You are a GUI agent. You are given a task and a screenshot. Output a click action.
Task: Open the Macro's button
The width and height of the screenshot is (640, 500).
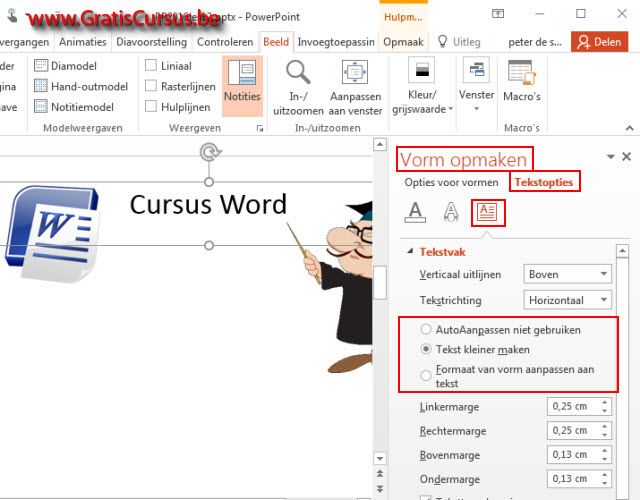click(x=522, y=81)
